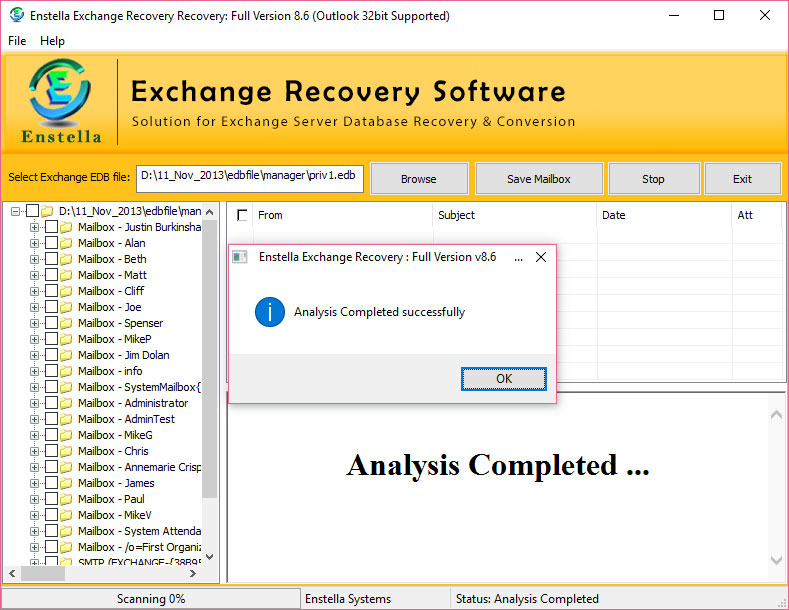789x610 pixels.
Task: Expand the Mailbox - James node
Action: tap(34, 484)
